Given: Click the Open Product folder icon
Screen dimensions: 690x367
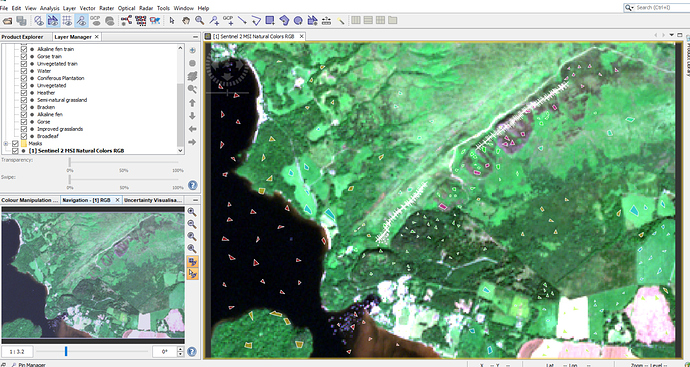Looking at the screenshot, I should tap(7, 20).
